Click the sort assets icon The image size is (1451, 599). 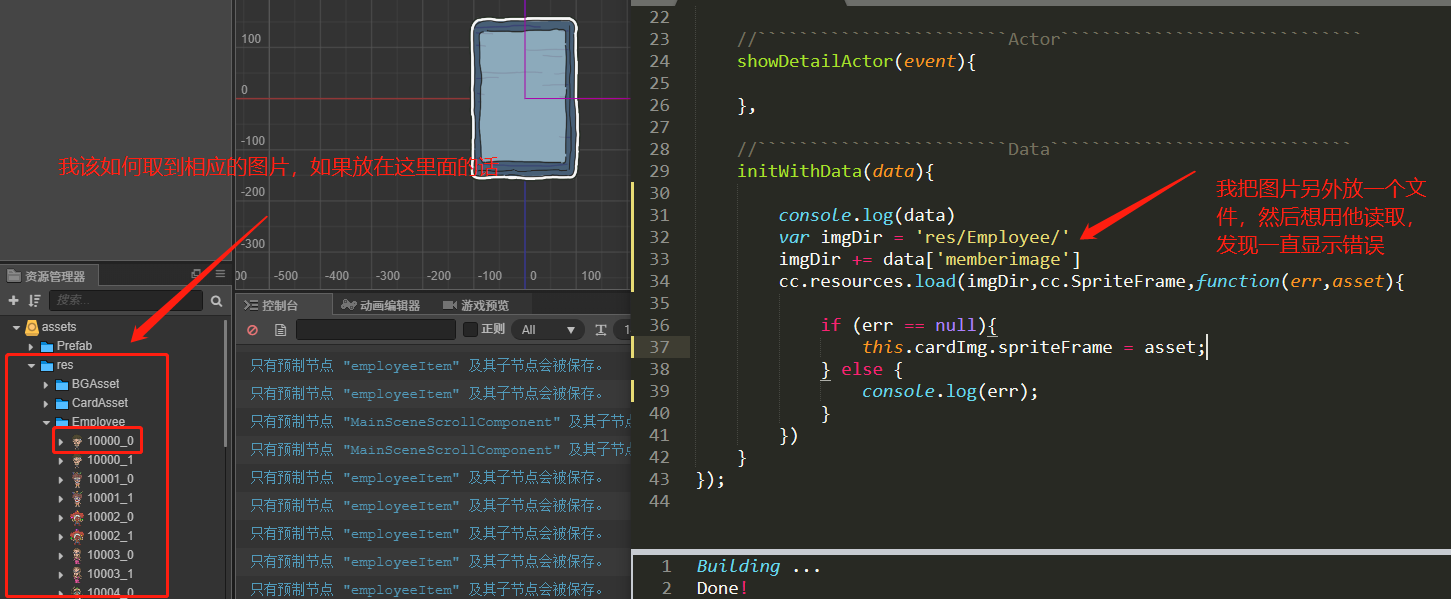click(35, 300)
